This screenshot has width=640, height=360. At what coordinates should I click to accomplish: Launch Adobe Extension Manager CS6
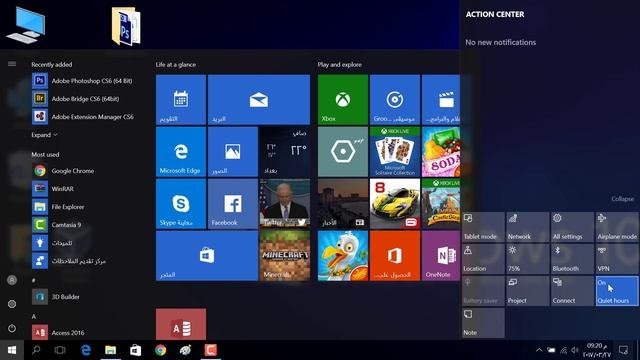tap(83, 117)
